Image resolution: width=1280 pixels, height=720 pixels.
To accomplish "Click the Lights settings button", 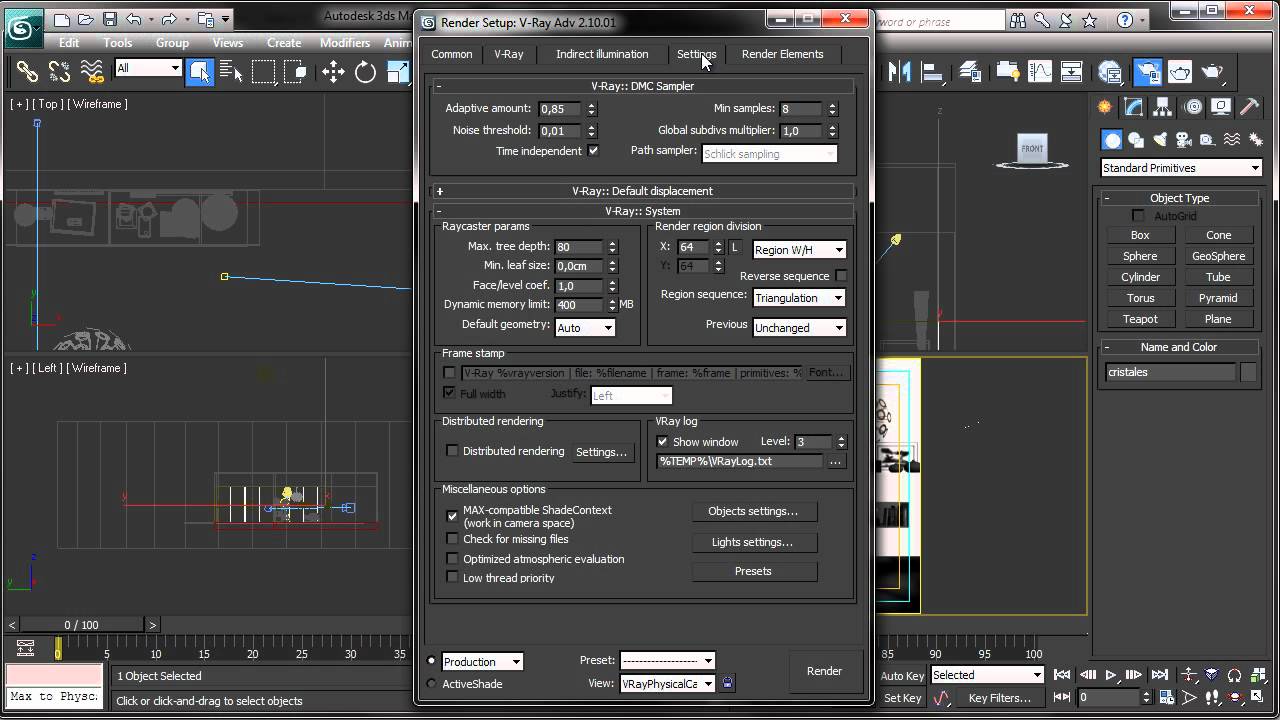I will (x=753, y=542).
